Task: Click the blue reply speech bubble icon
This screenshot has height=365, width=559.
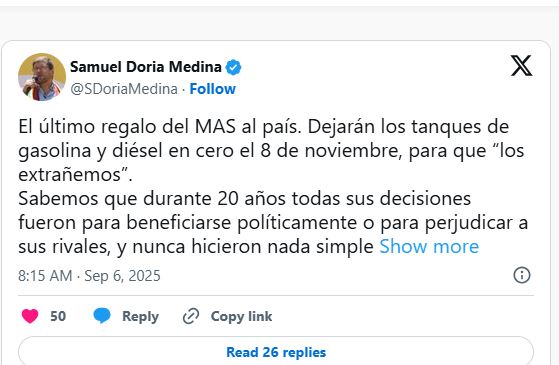Action: point(102,316)
